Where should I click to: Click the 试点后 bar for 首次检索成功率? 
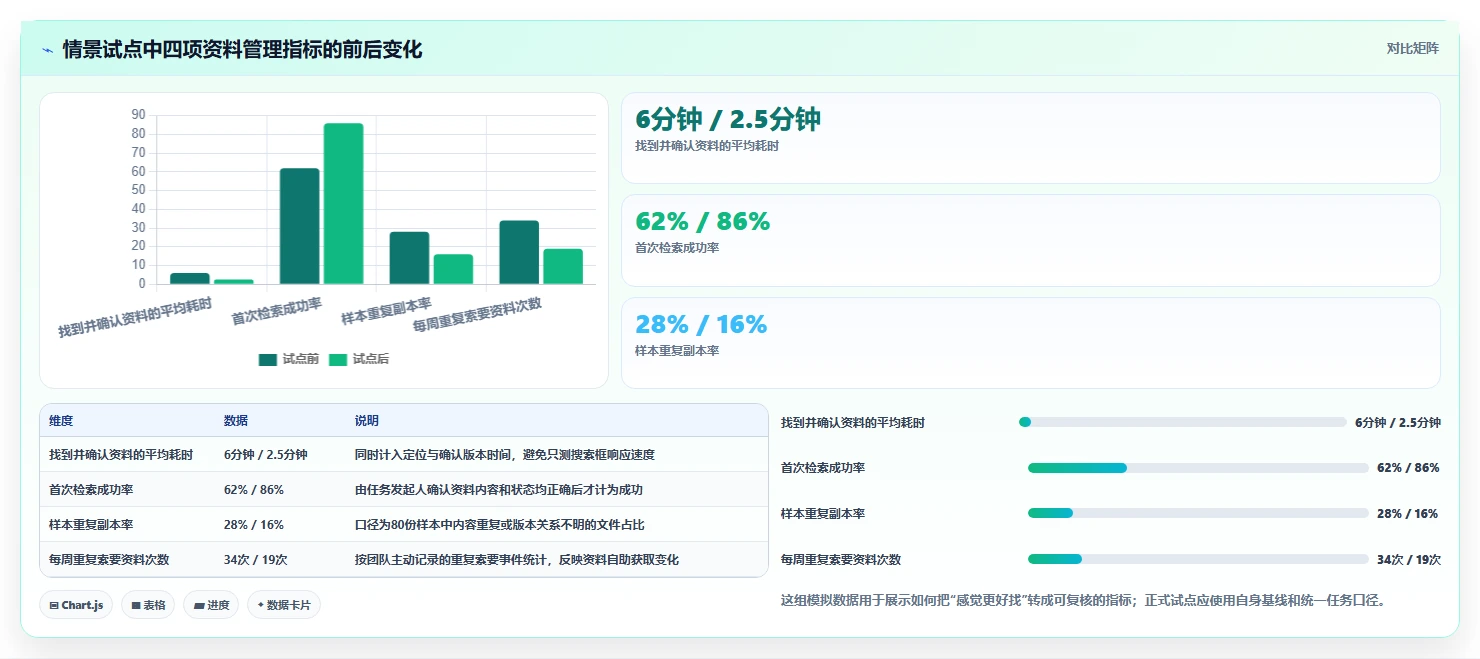tap(343, 204)
